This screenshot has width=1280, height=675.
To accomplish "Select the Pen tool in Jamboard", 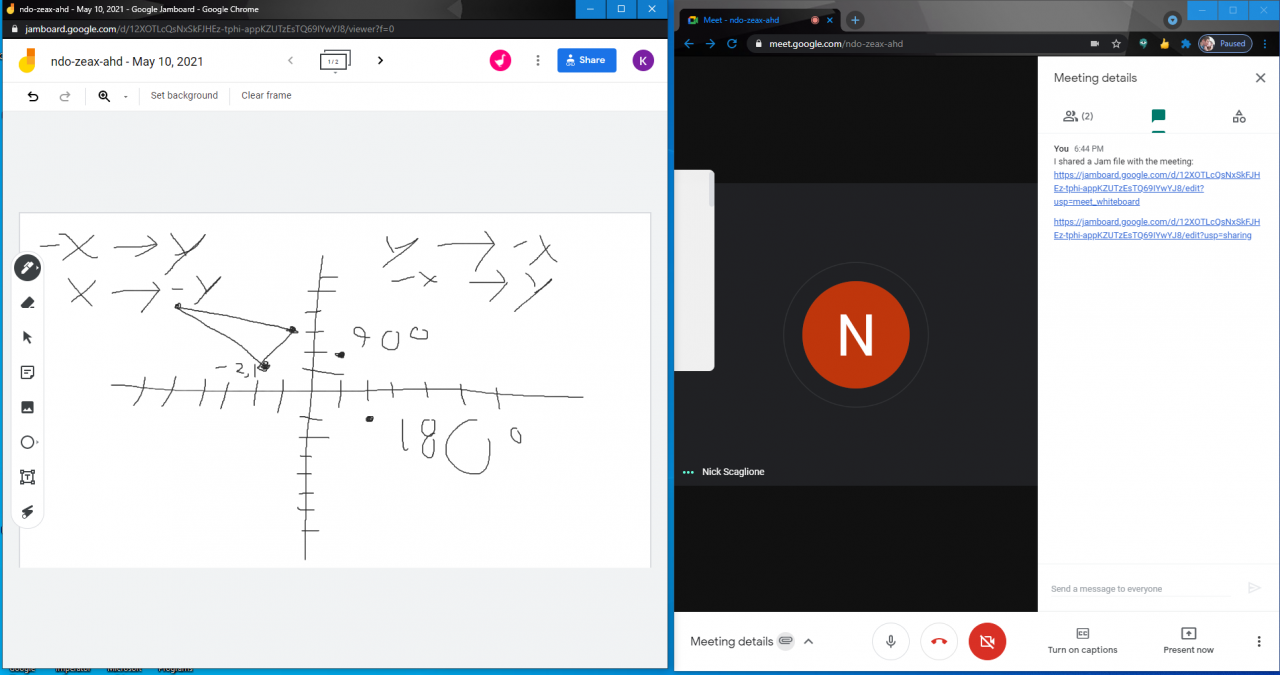I will coord(27,268).
